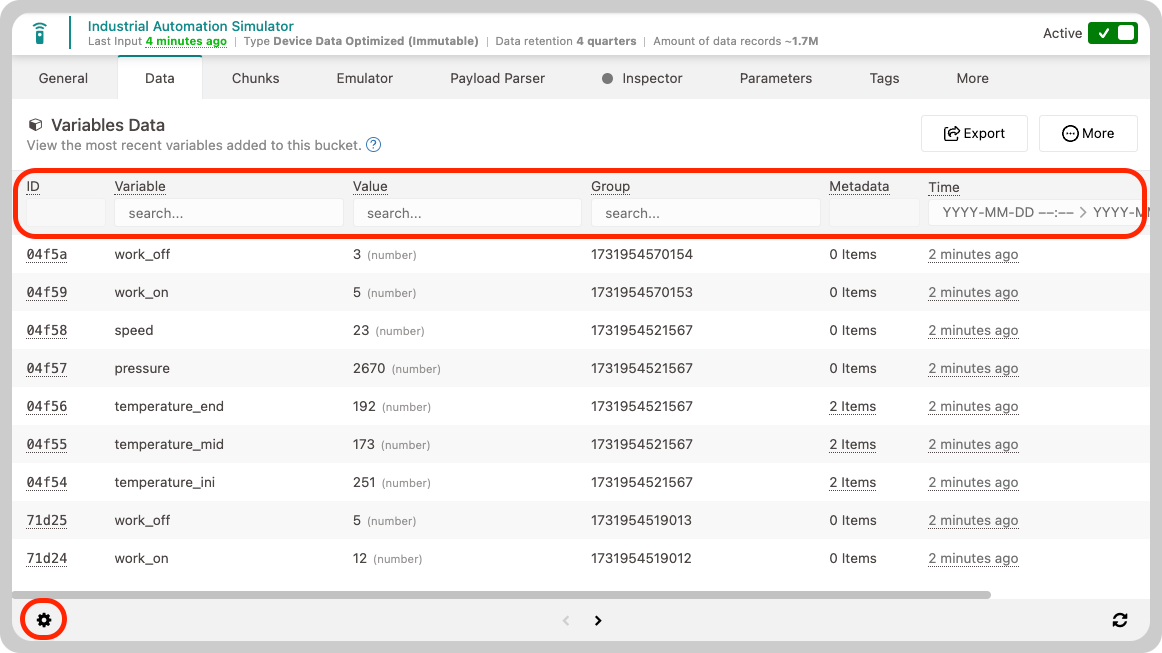Open the table settings gear icon

(x=44, y=620)
